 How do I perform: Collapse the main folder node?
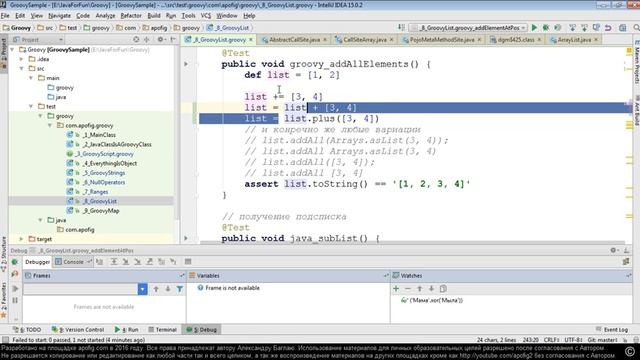point(31,78)
